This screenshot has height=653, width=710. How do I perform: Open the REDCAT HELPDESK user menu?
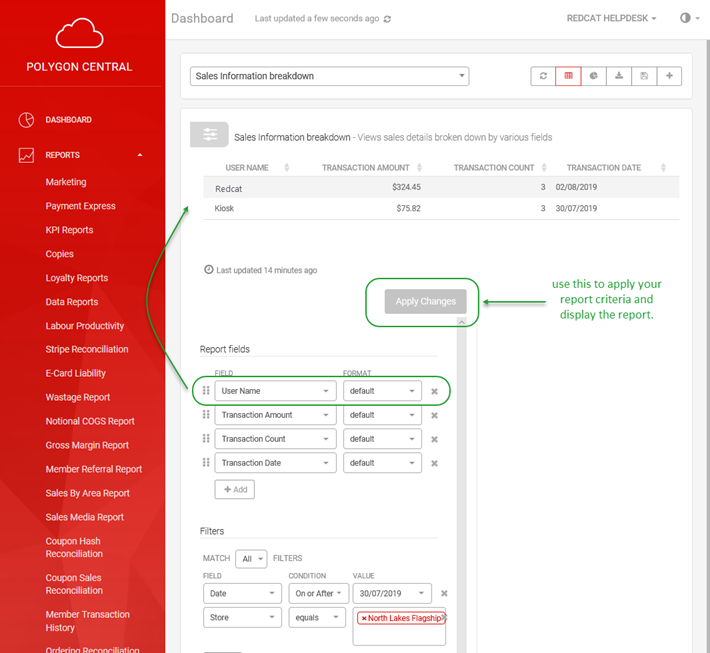(611, 18)
